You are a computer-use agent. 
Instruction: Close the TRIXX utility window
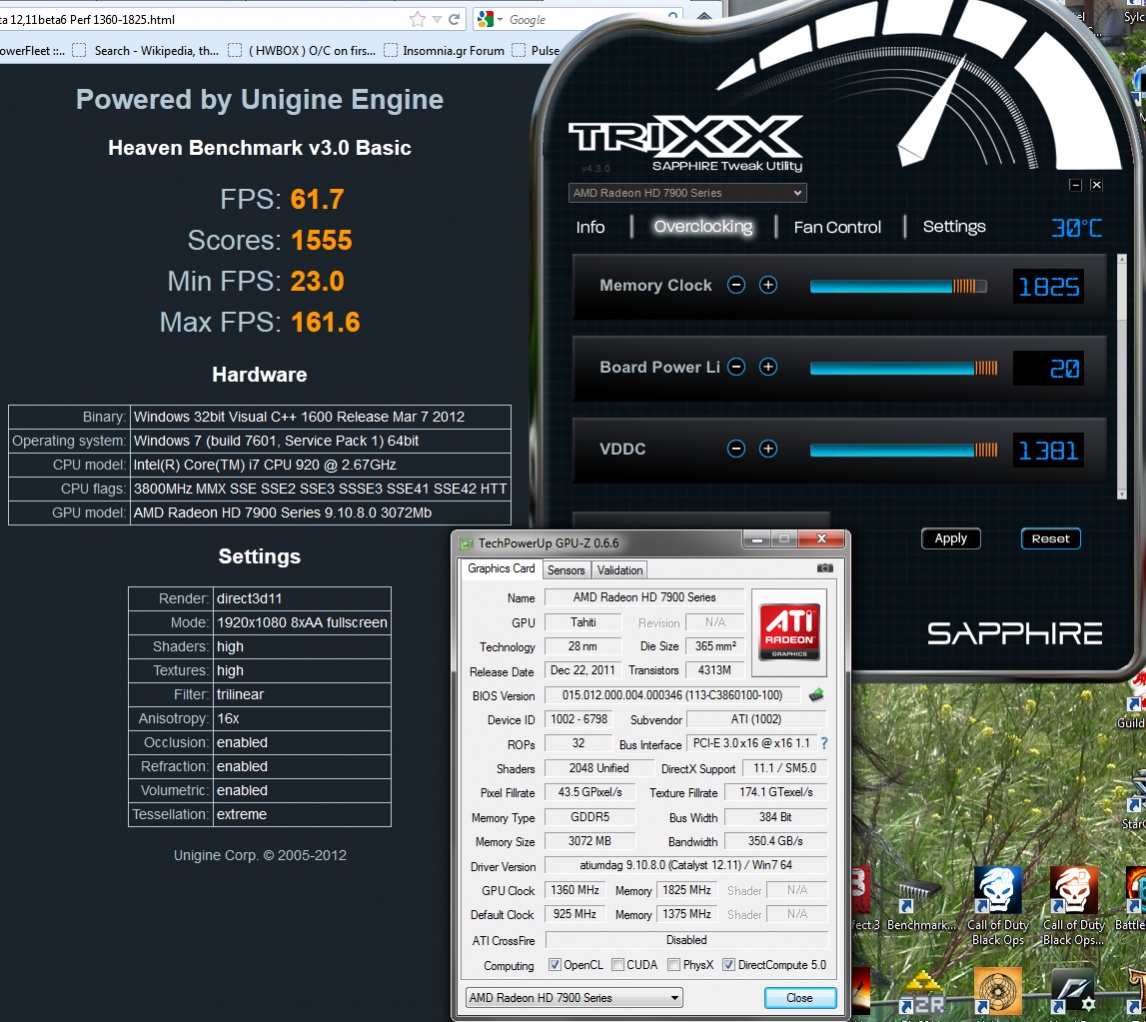click(1096, 185)
